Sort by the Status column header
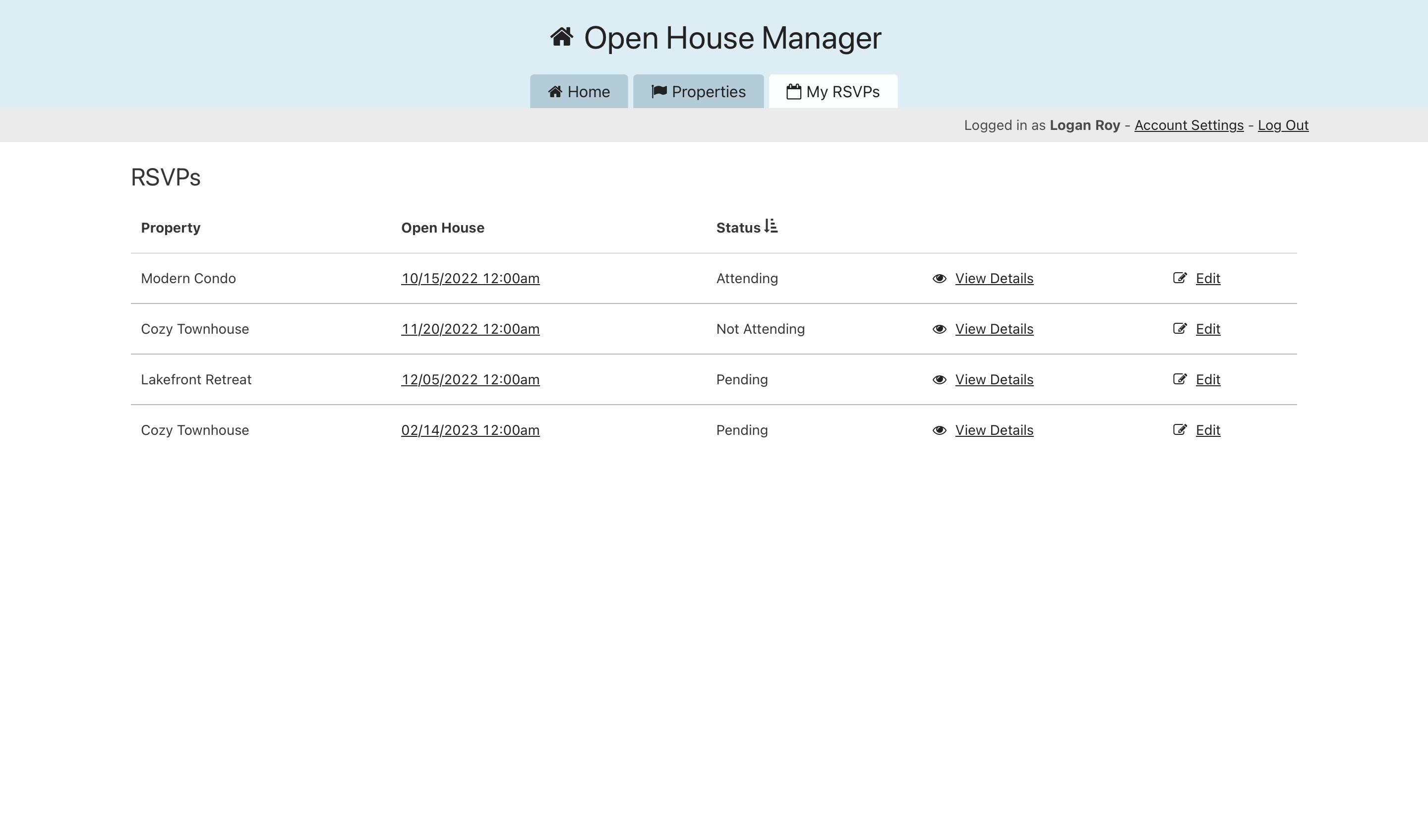This screenshot has height=840, width=1428. [x=738, y=228]
